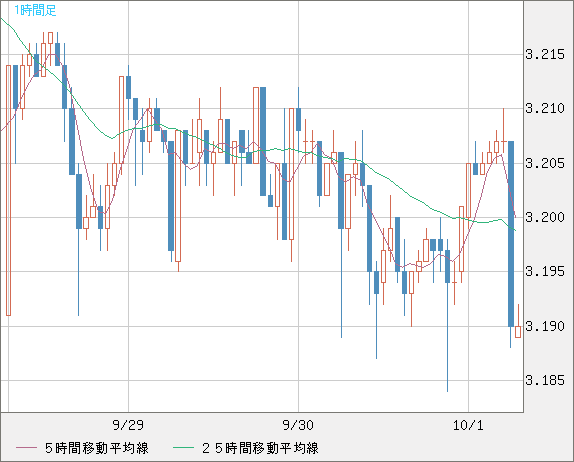
Task: Select the 3.185 price axis label
Action: tap(545, 380)
